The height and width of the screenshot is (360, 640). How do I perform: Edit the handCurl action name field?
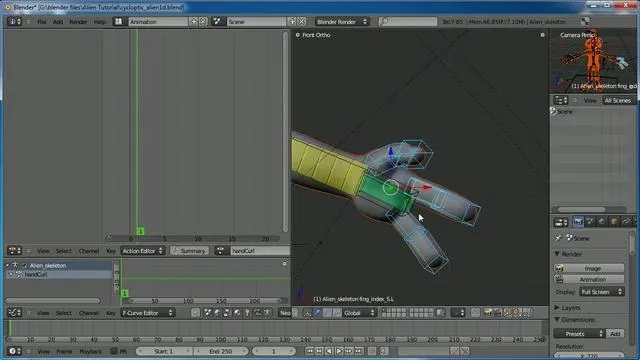pyautogui.click(x=260, y=251)
